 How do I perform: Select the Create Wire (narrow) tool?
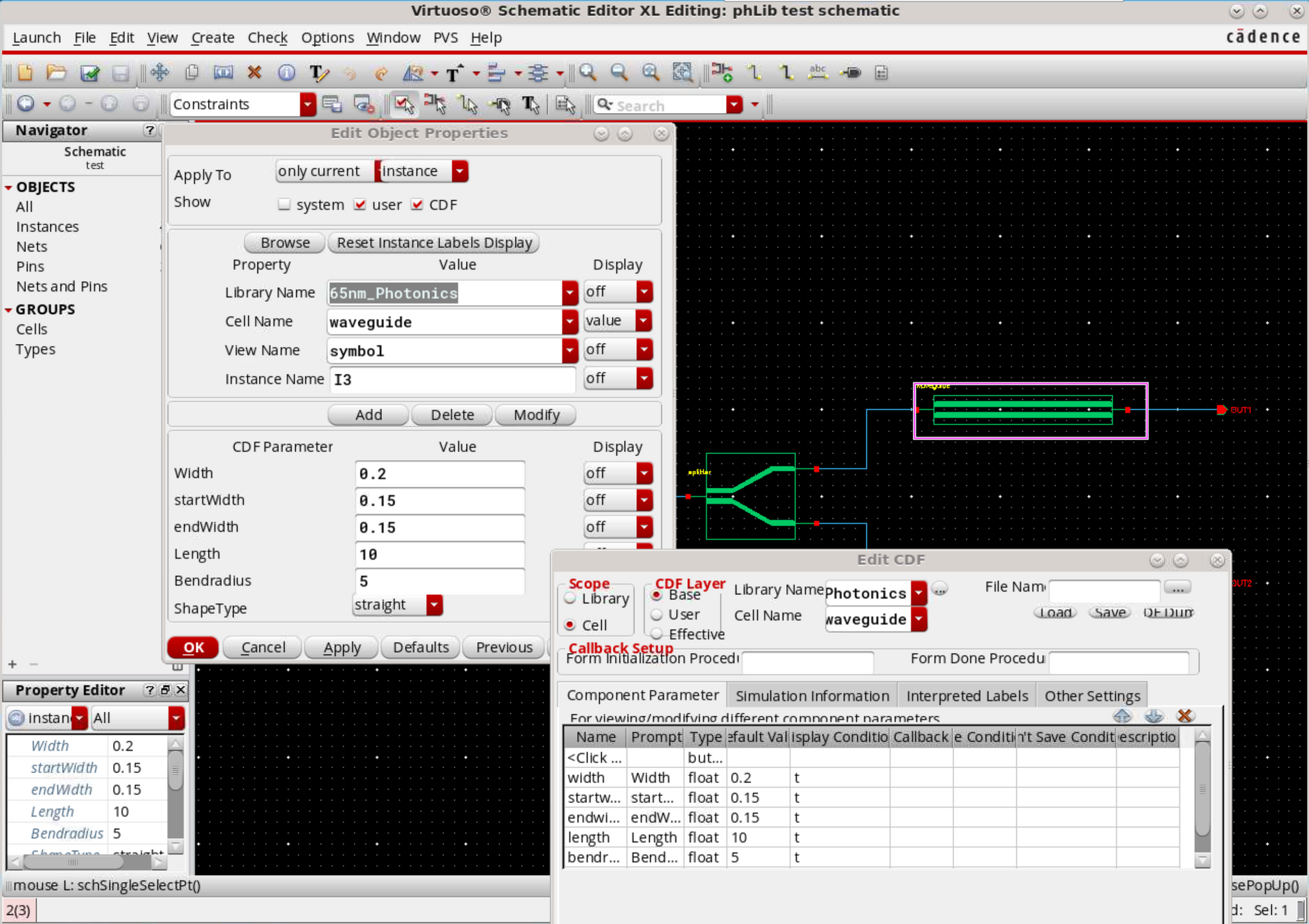click(x=753, y=72)
